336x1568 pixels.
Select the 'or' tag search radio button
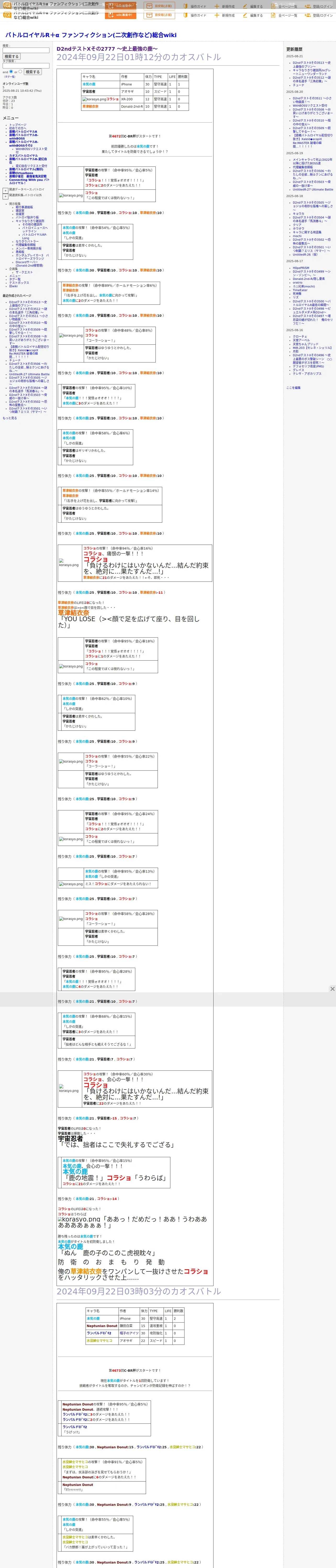click(x=20, y=71)
